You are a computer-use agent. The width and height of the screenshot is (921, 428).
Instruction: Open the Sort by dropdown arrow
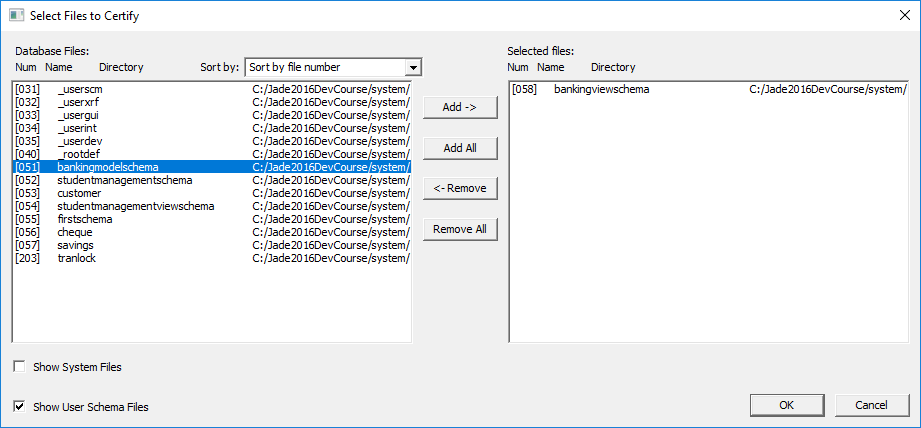pyautogui.click(x=412, y=68)
